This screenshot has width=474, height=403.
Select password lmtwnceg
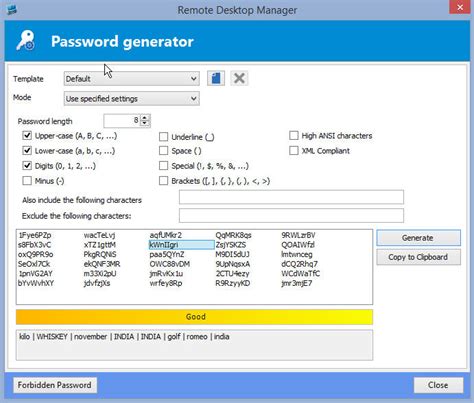pos(297,255)
